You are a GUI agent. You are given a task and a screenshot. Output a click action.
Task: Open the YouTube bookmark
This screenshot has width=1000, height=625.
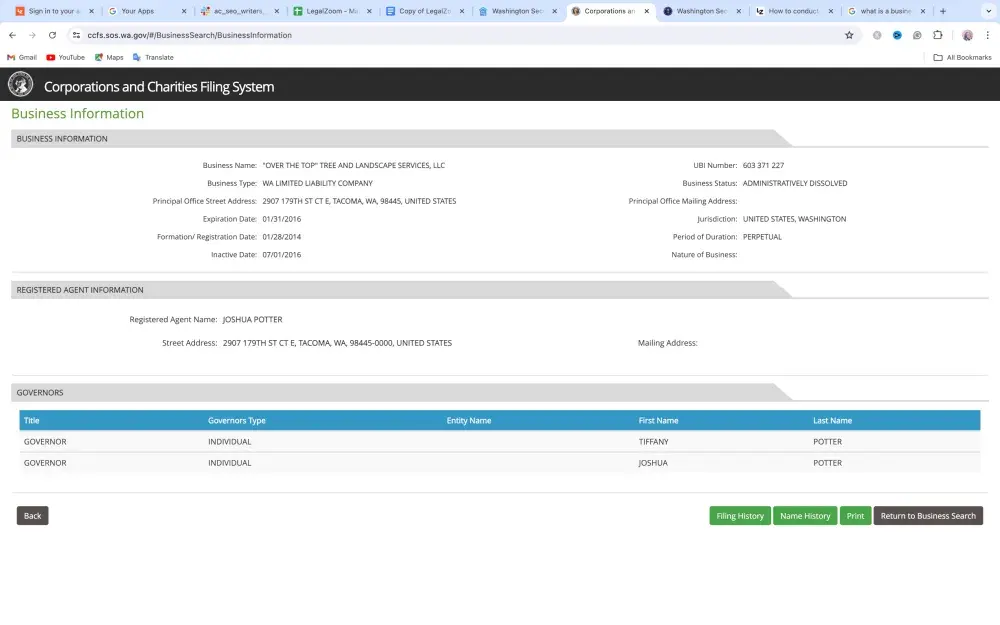65,57
